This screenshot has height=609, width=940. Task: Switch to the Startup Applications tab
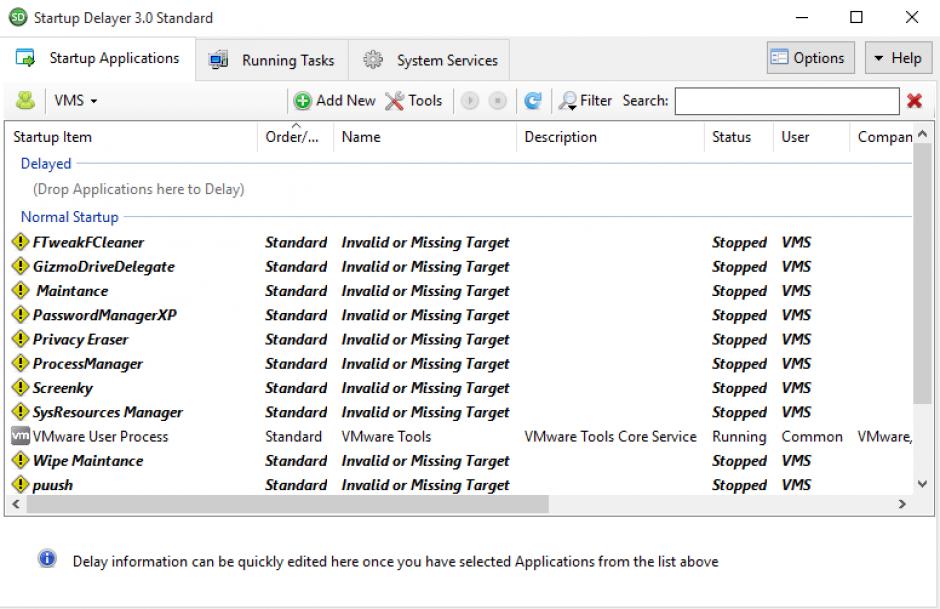[x=98, y=58]
